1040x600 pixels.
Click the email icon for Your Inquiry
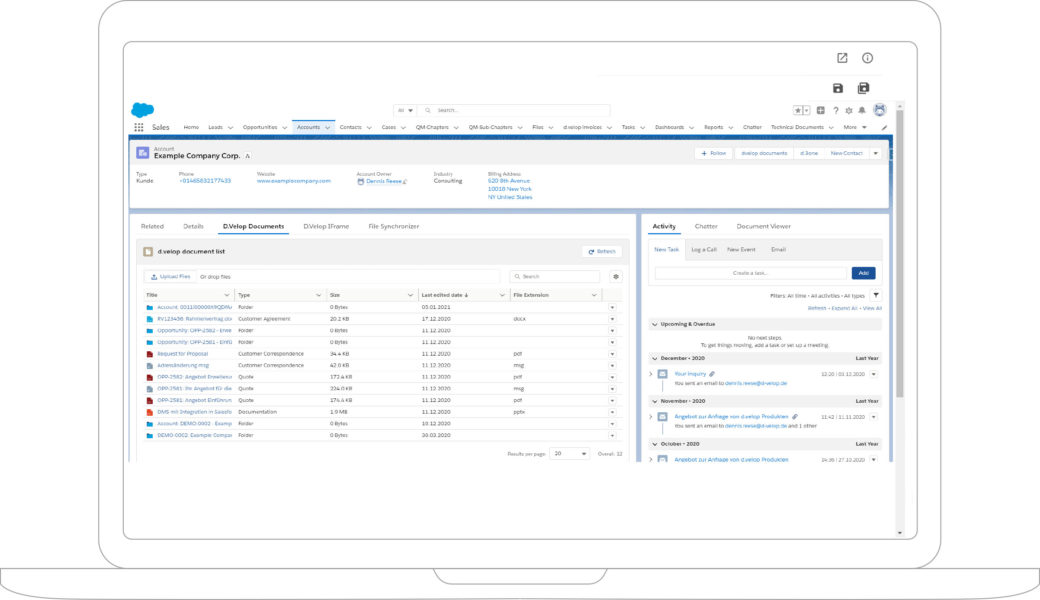(x=663, y=375)
